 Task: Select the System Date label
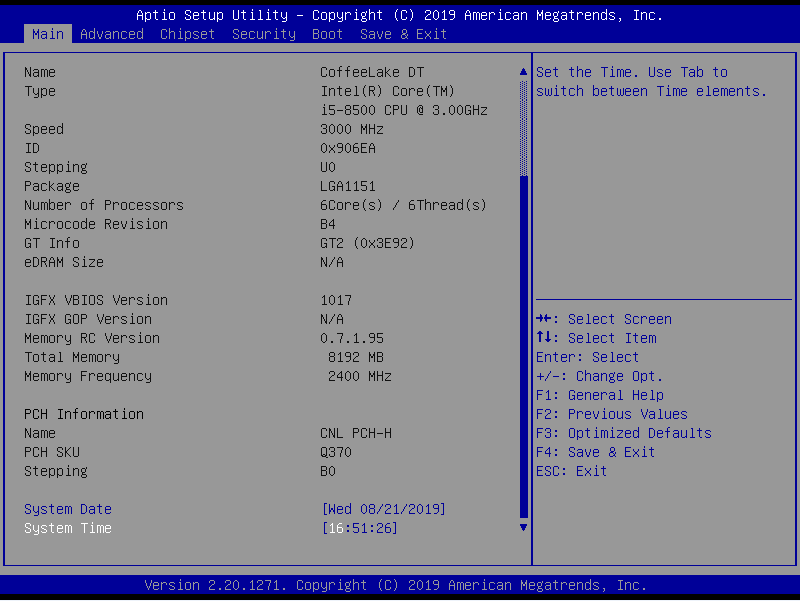68,509
